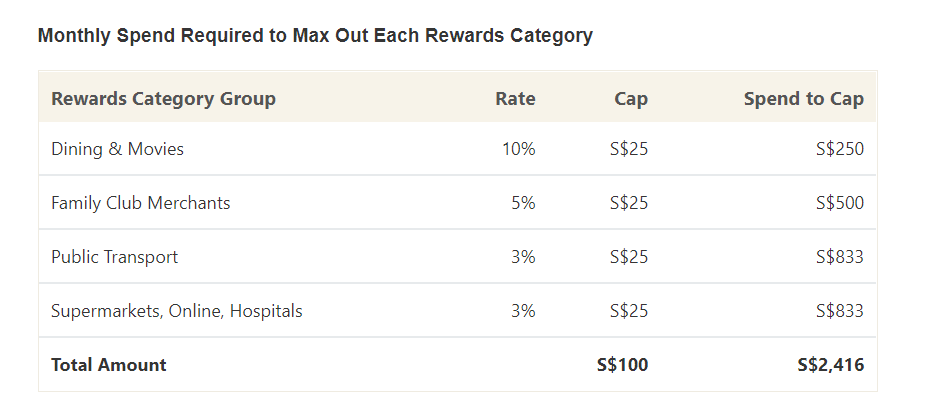Image resolution: width=927 pixels, height=411 pixels.
Task: Select the Family Club Merchants row label
Action: 141,203
